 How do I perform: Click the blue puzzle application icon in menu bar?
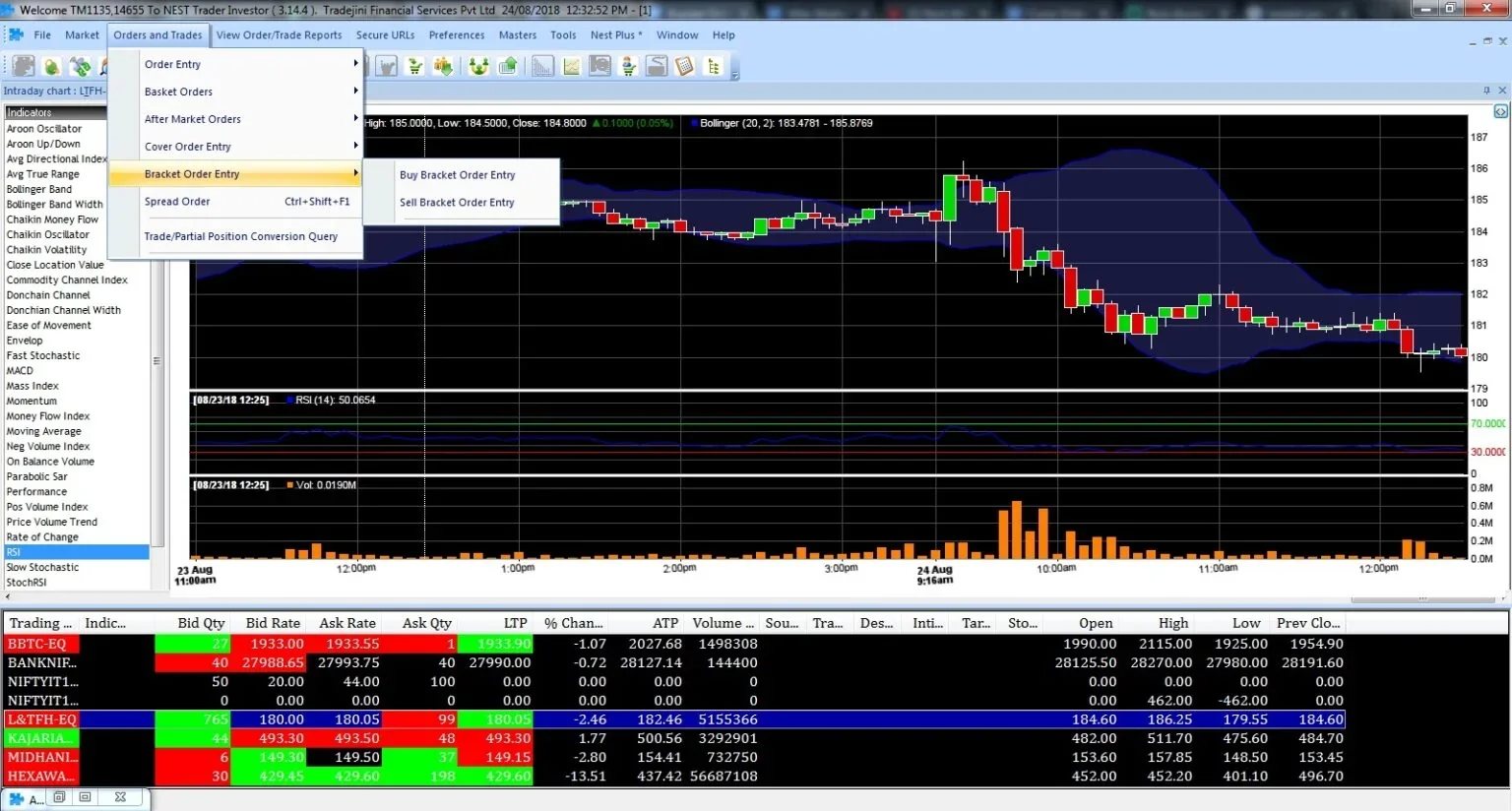pos(16,34)
